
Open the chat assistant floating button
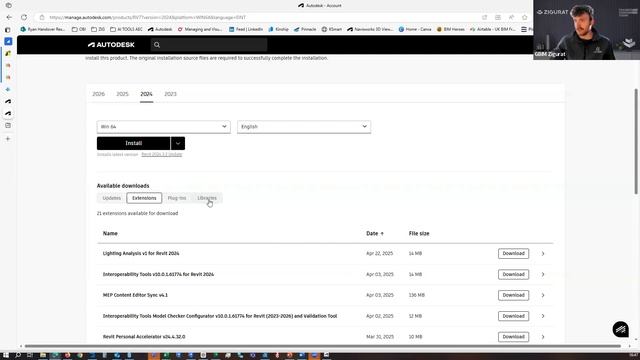[620, 329]
